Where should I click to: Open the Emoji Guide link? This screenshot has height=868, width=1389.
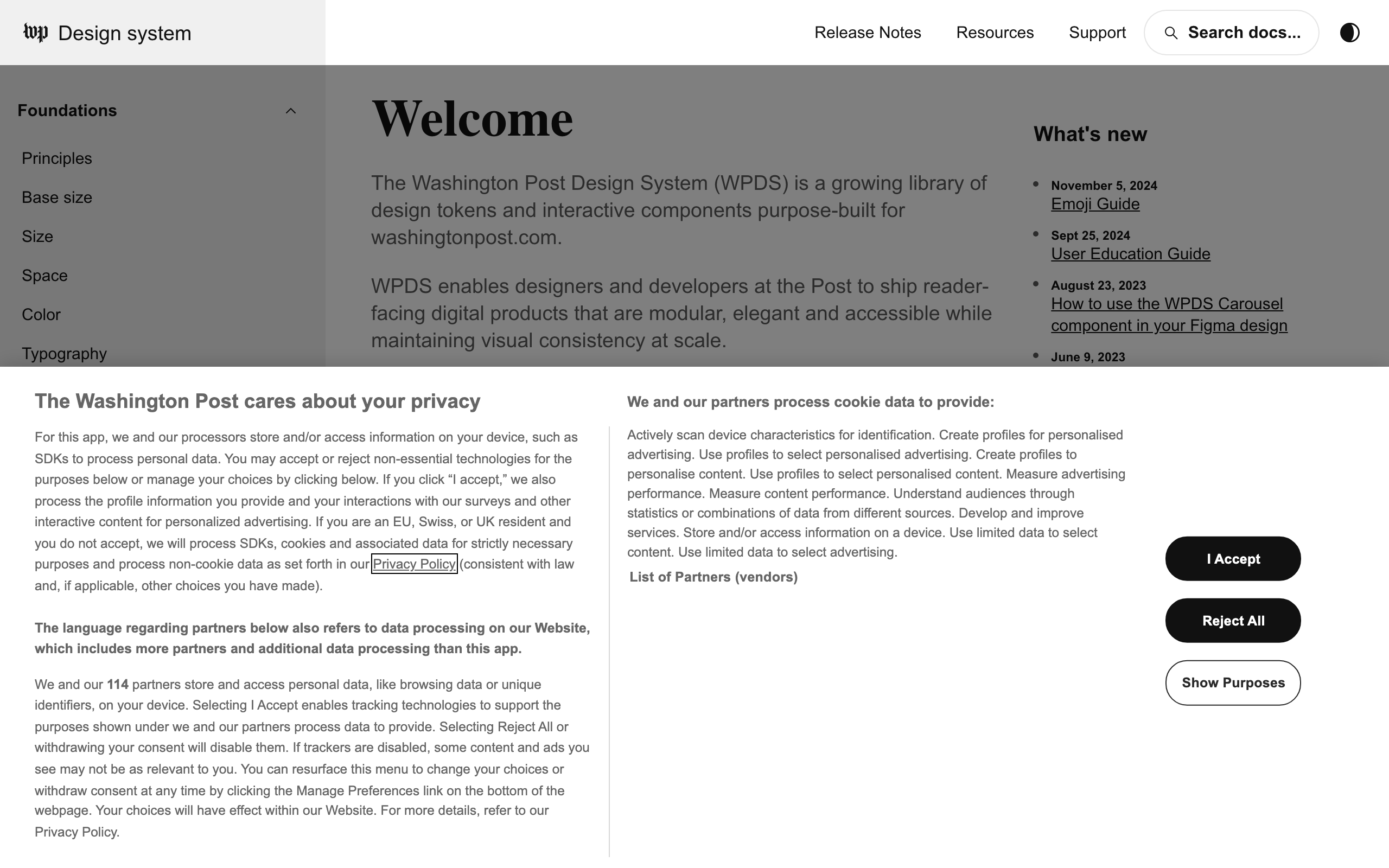pyautogui.click(x=1095, y=204)
